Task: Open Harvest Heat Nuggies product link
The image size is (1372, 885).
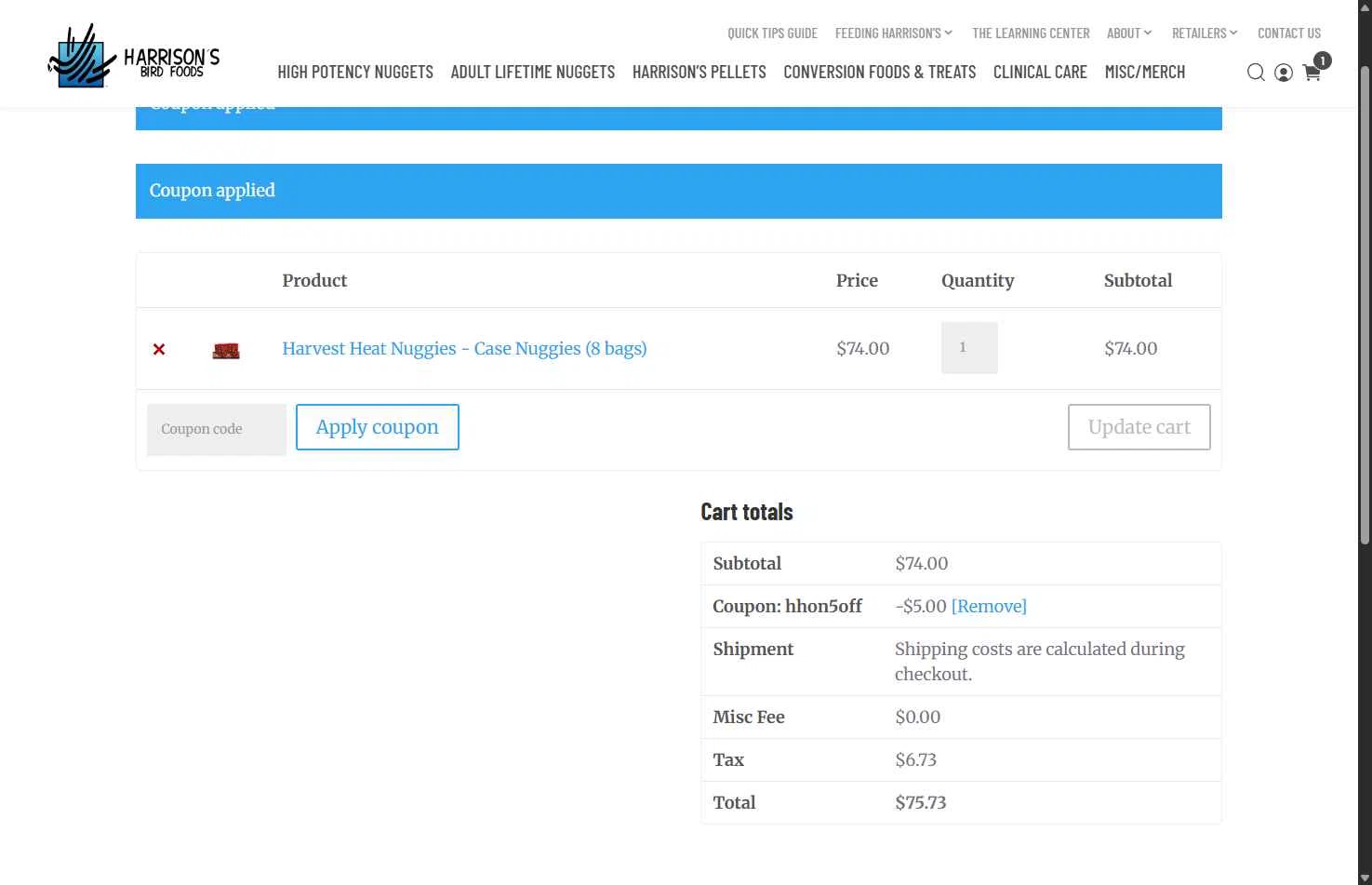Action: (x=464, y=349)
